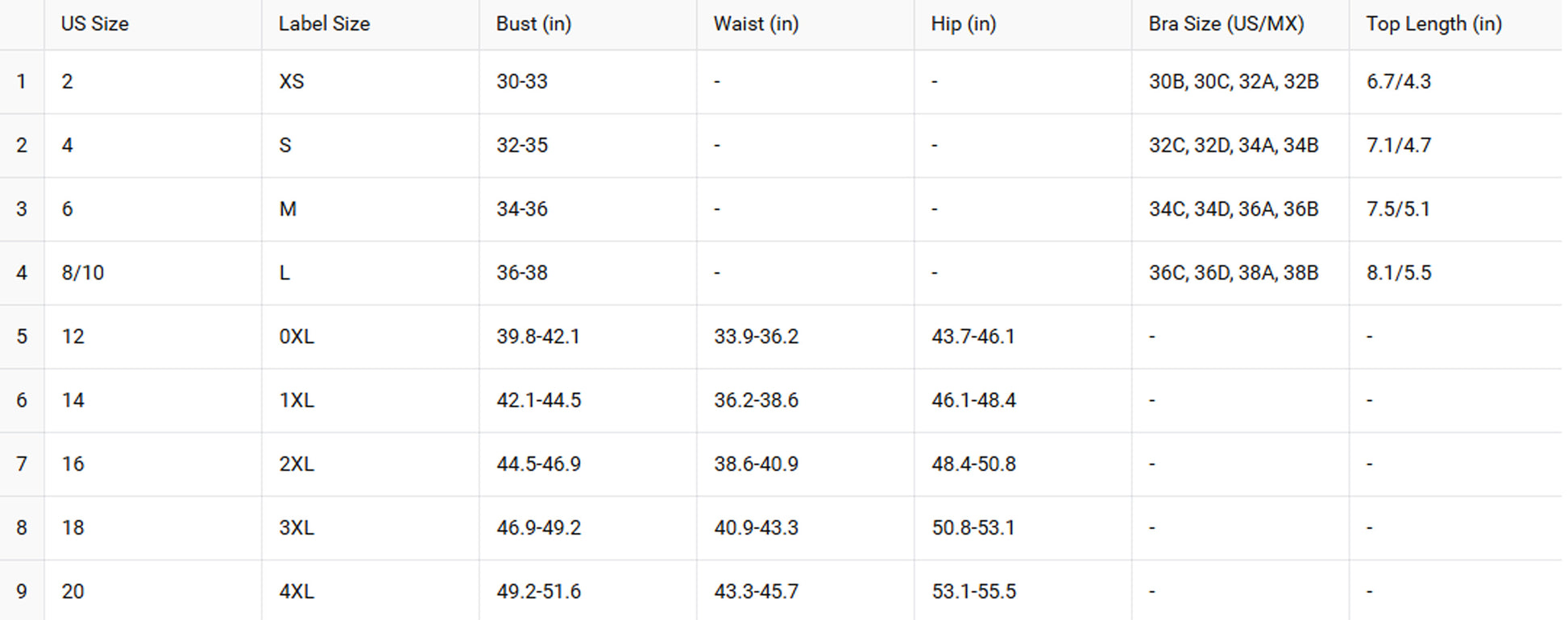This screenshot has height=620, width=1568.
Task: Select the Waist (in) column header
Action: (x=756, y=24)
